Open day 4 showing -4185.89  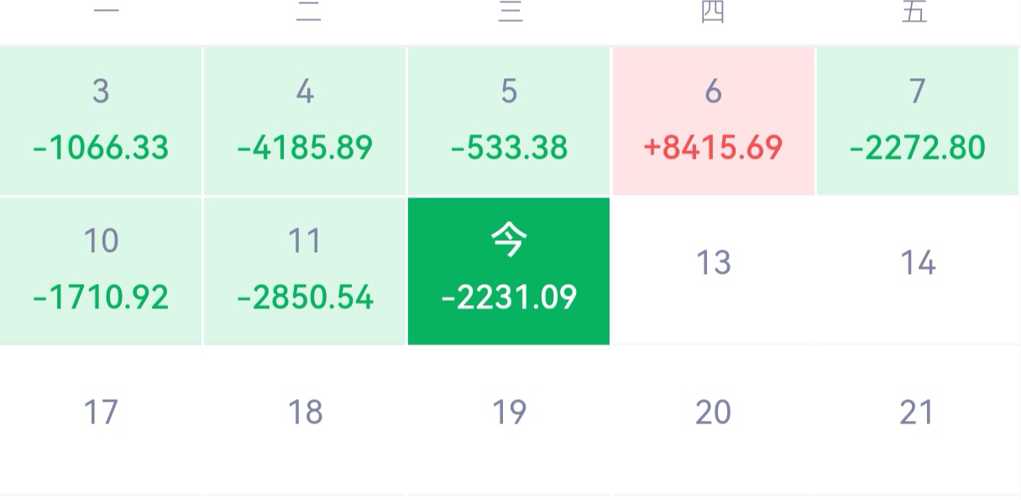305,120
